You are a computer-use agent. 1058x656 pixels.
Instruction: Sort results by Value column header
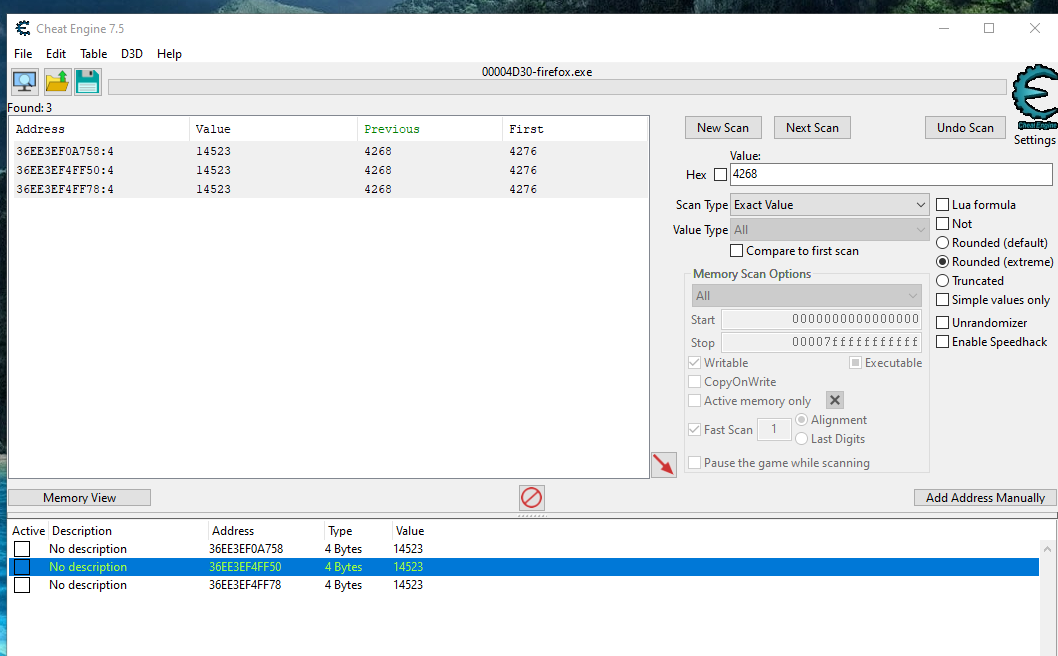tap(273, 129)
